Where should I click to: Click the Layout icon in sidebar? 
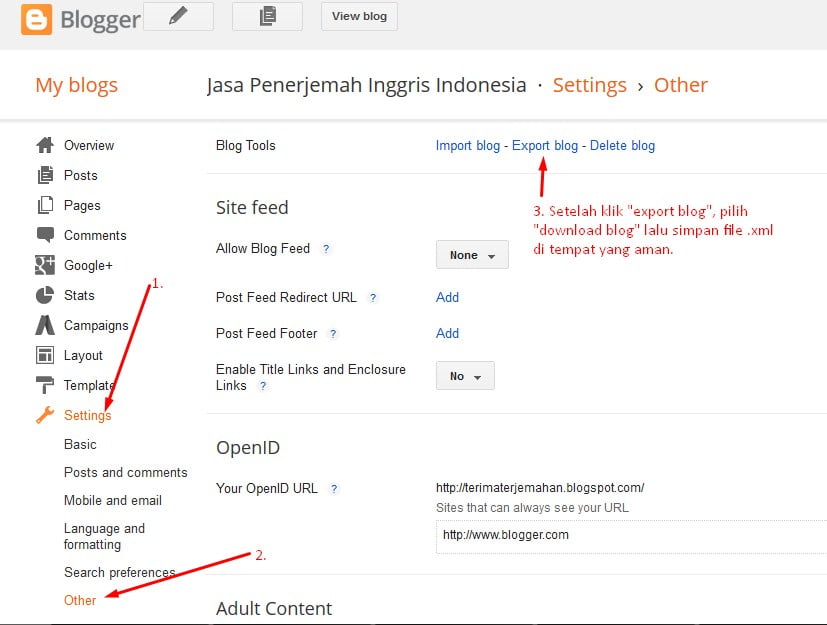click(x=45, y=355)
